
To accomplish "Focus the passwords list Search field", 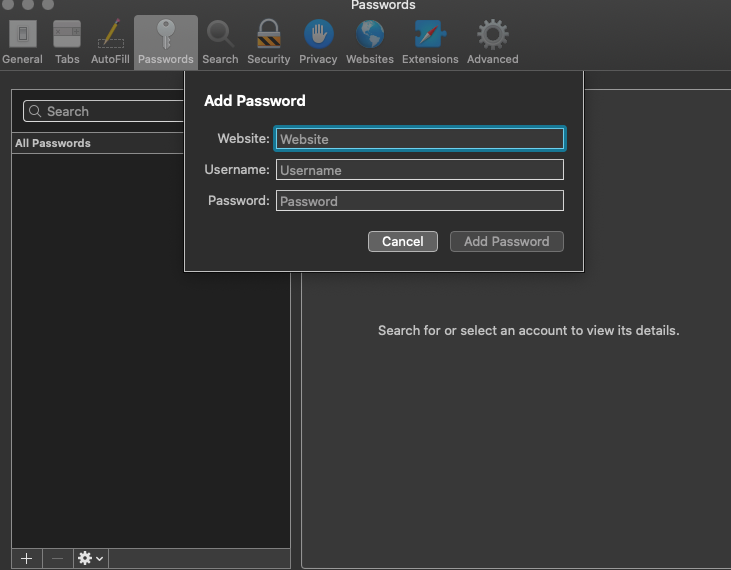I will pyautogui.click(x=103, y=111).
